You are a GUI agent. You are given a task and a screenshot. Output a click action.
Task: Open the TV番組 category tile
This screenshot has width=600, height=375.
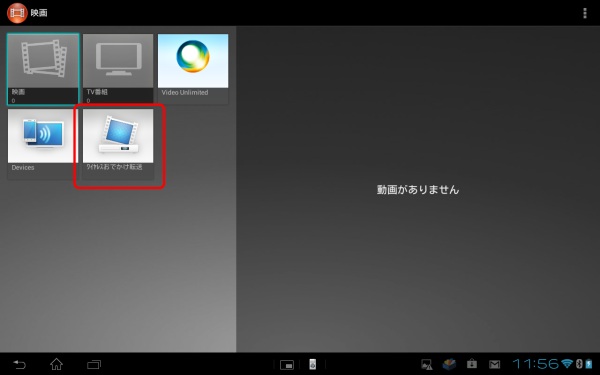coord(118,69)
